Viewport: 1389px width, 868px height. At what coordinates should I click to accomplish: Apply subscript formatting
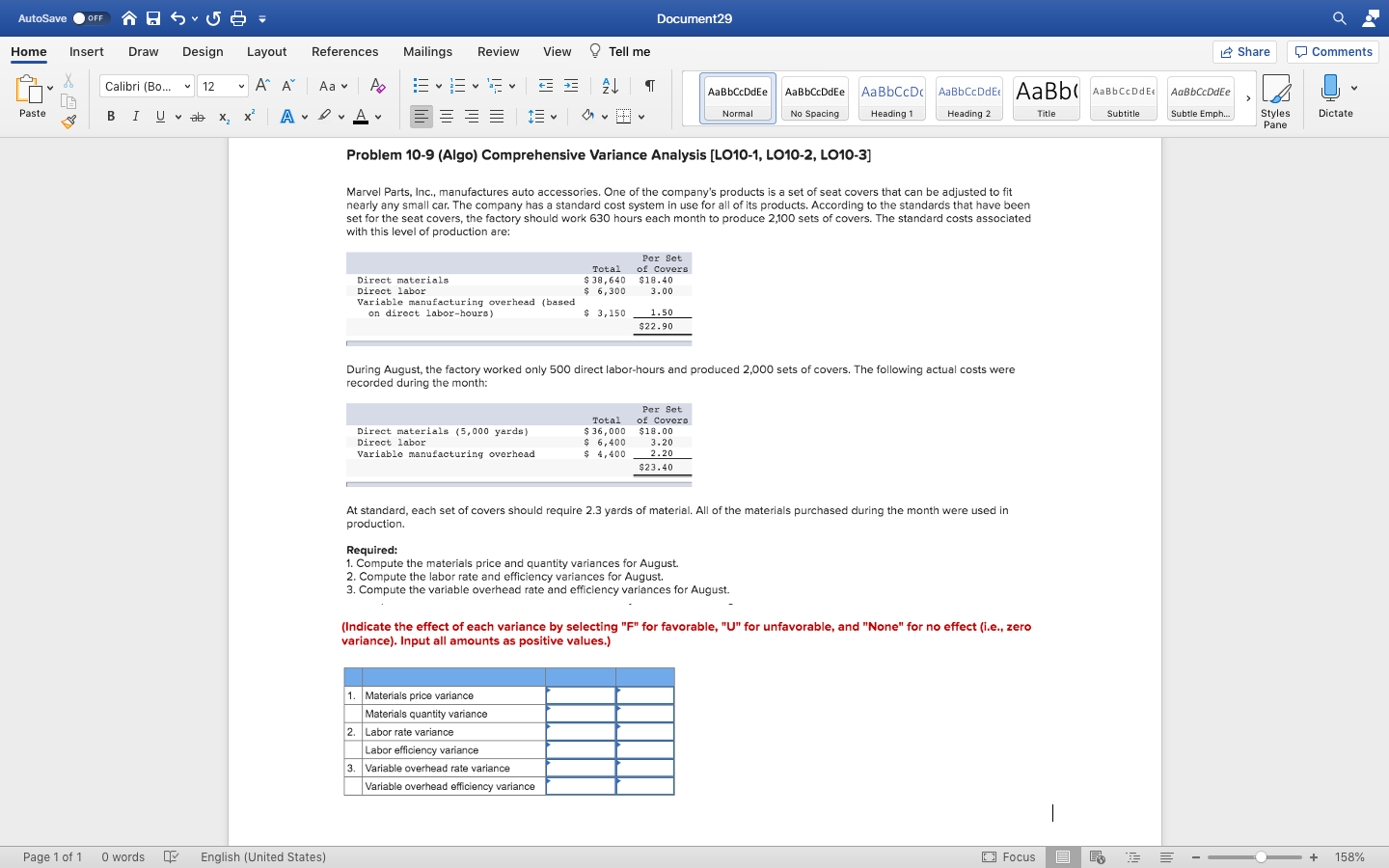(223, 116)
